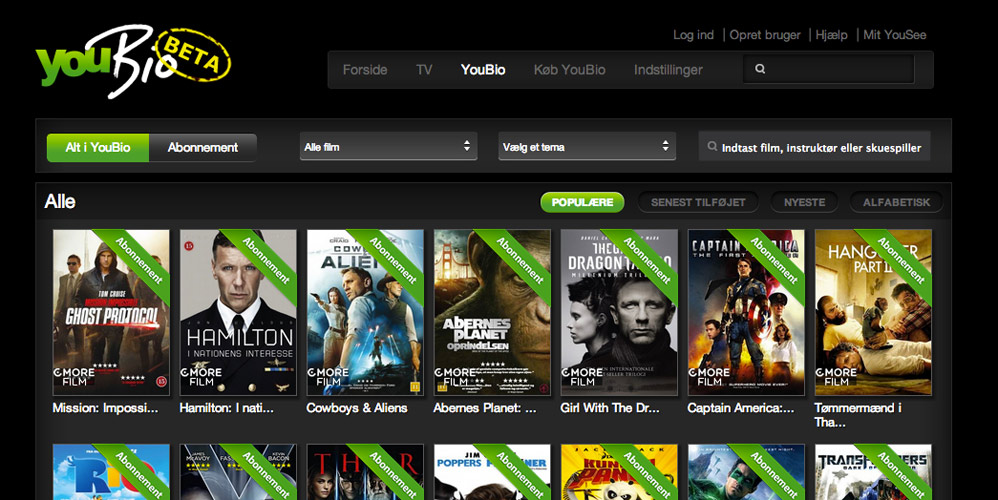998x500 pixels.
Task: Open the Abernes Planet poster
Action: tap(492, 312)
